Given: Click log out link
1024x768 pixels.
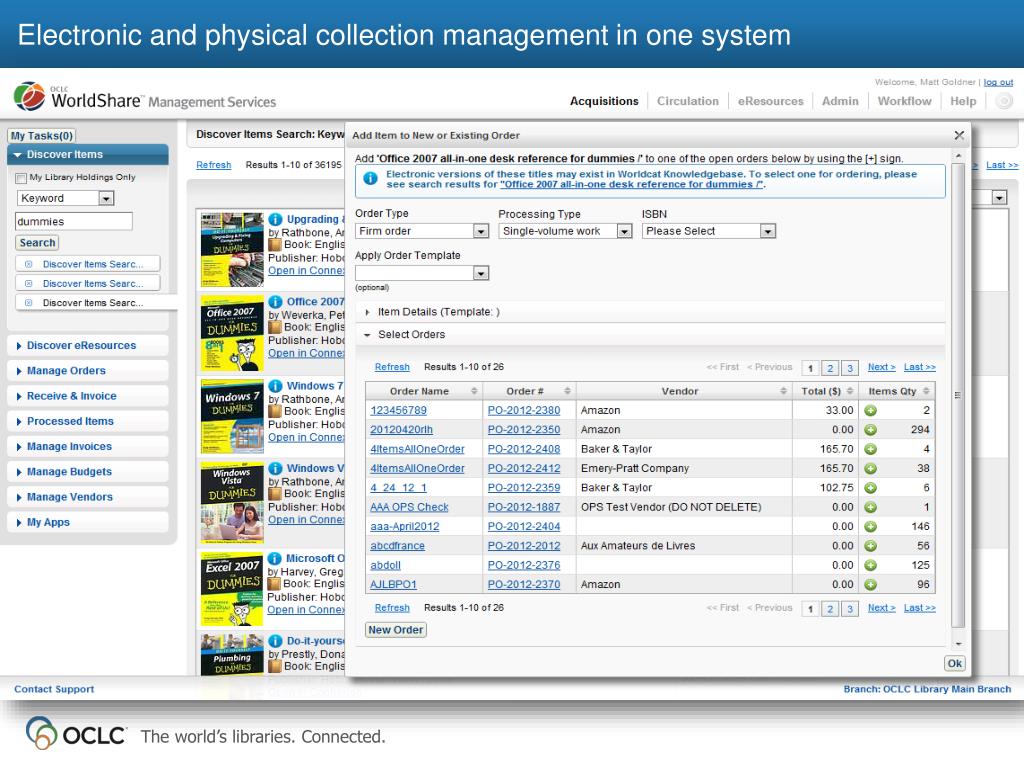Looking at the screenshot, I should tap(999, 82).
